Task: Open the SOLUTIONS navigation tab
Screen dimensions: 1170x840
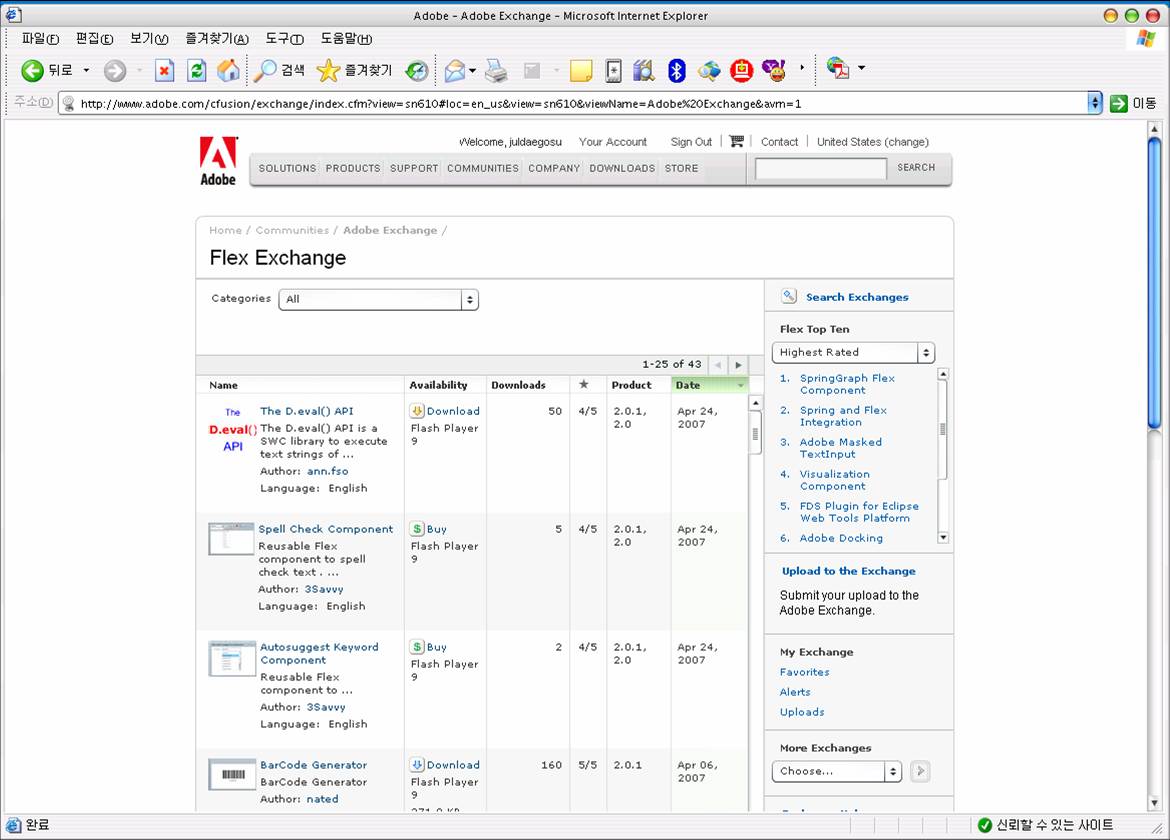Action: [287, 168]
